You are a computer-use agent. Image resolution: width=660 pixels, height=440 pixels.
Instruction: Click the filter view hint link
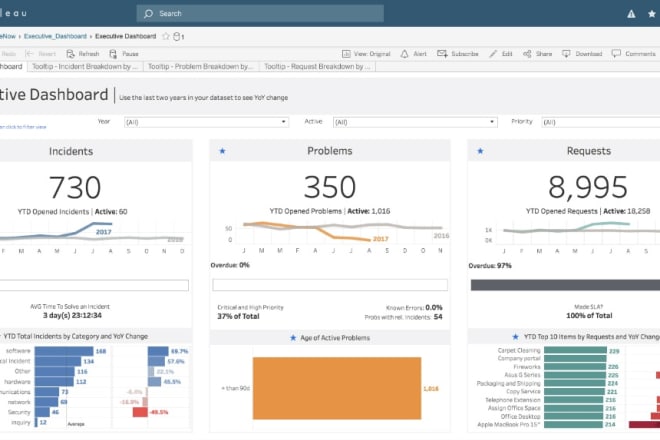23,127
